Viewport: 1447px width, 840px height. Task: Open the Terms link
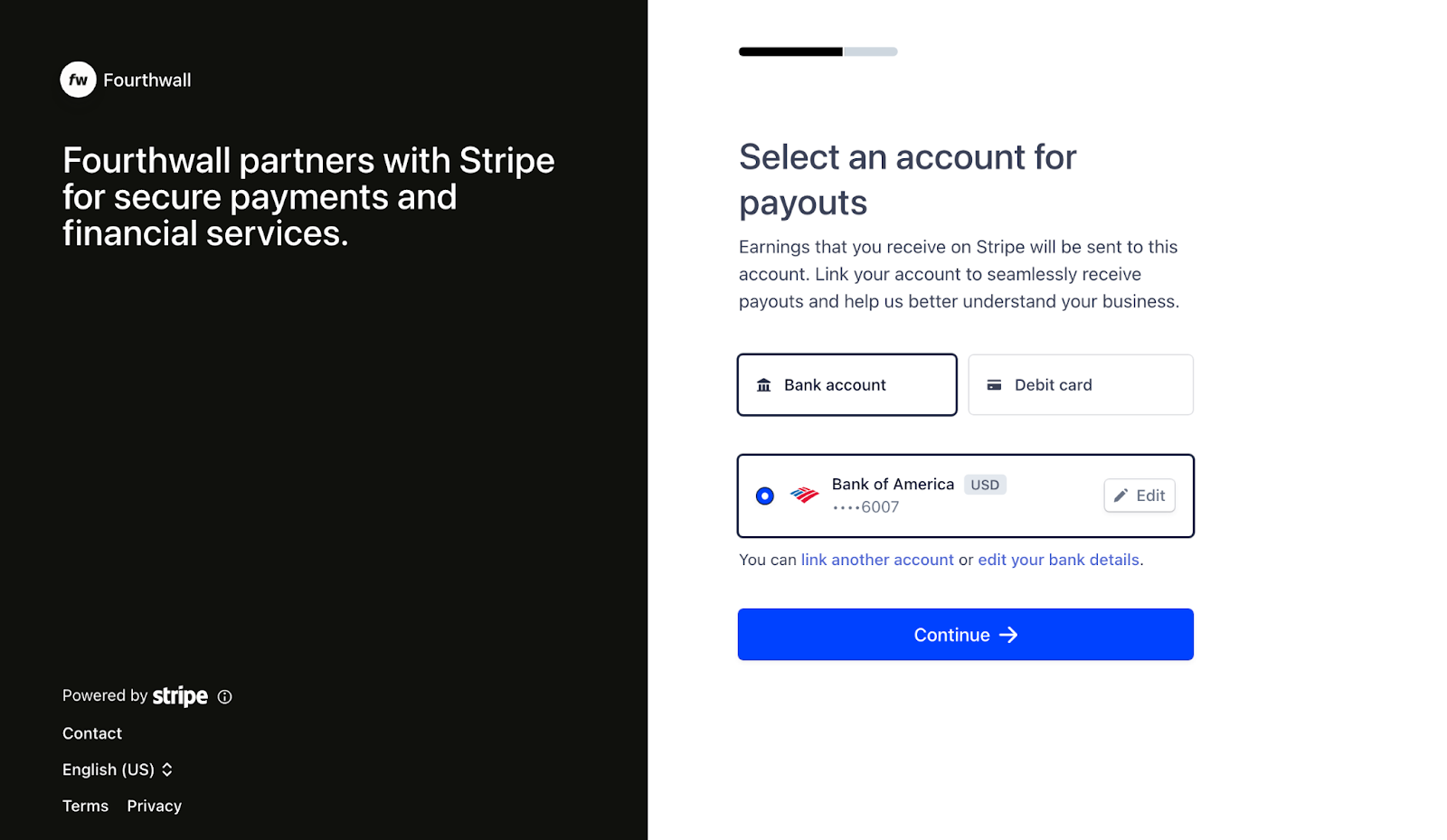point(85,806)
